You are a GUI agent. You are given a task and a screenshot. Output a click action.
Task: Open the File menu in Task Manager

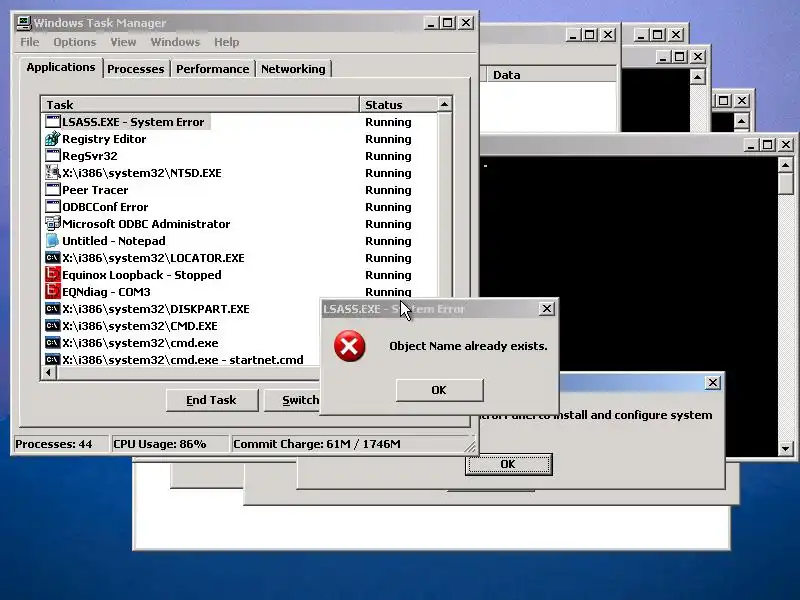30,42
